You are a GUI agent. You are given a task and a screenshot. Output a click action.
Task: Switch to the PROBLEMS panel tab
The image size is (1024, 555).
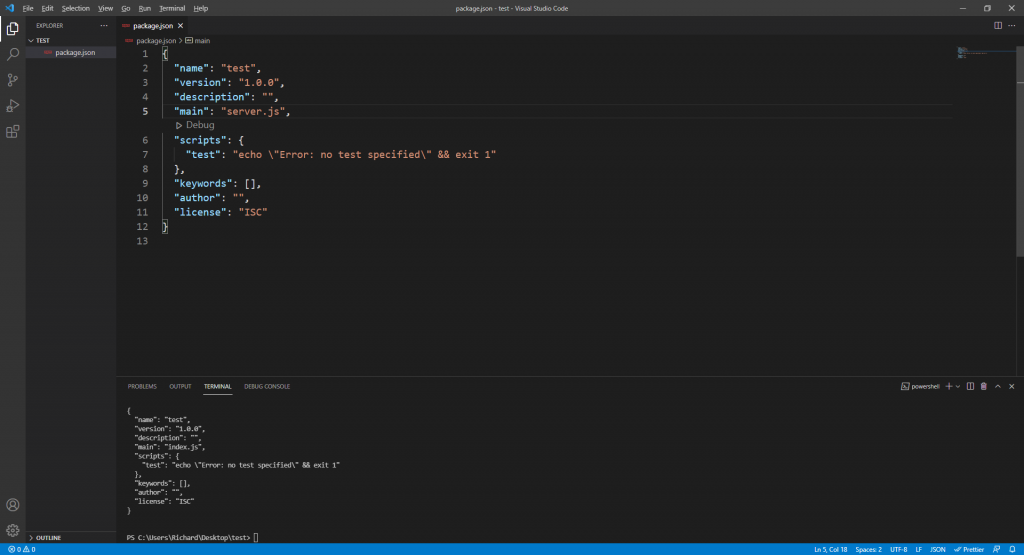tap(142, 387)
